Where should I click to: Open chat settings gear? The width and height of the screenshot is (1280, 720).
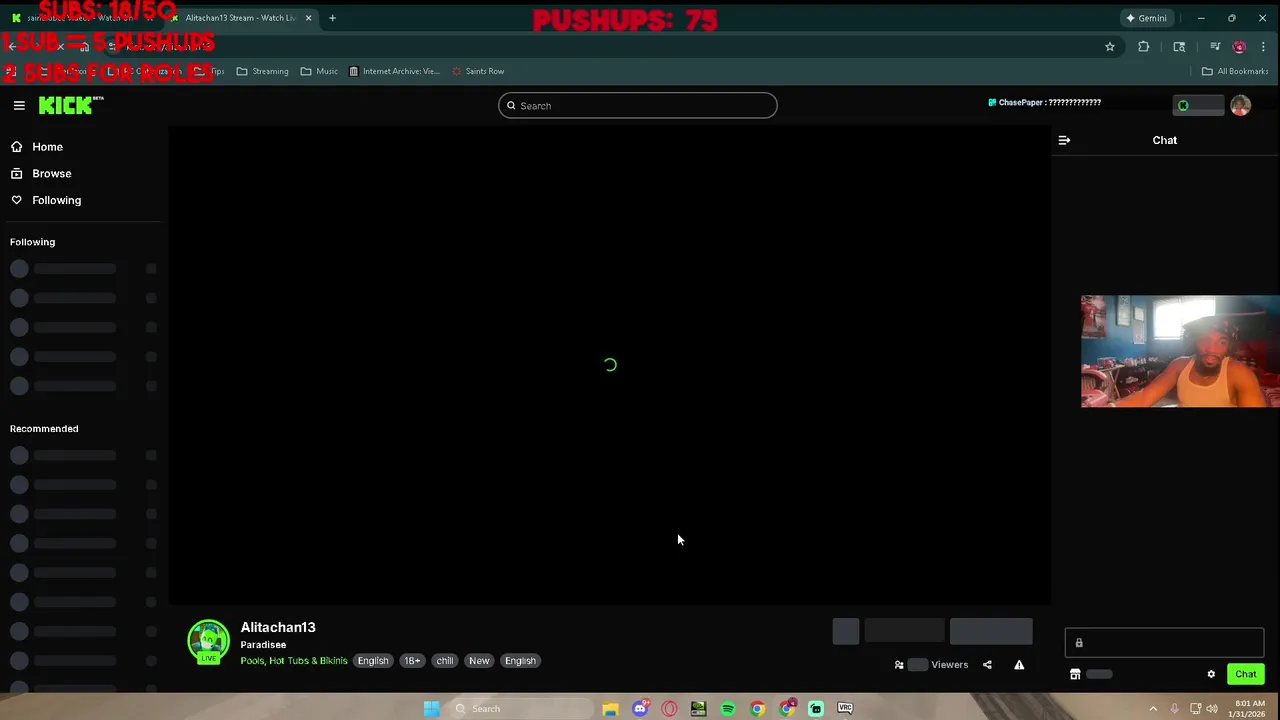pos(1211,674)
